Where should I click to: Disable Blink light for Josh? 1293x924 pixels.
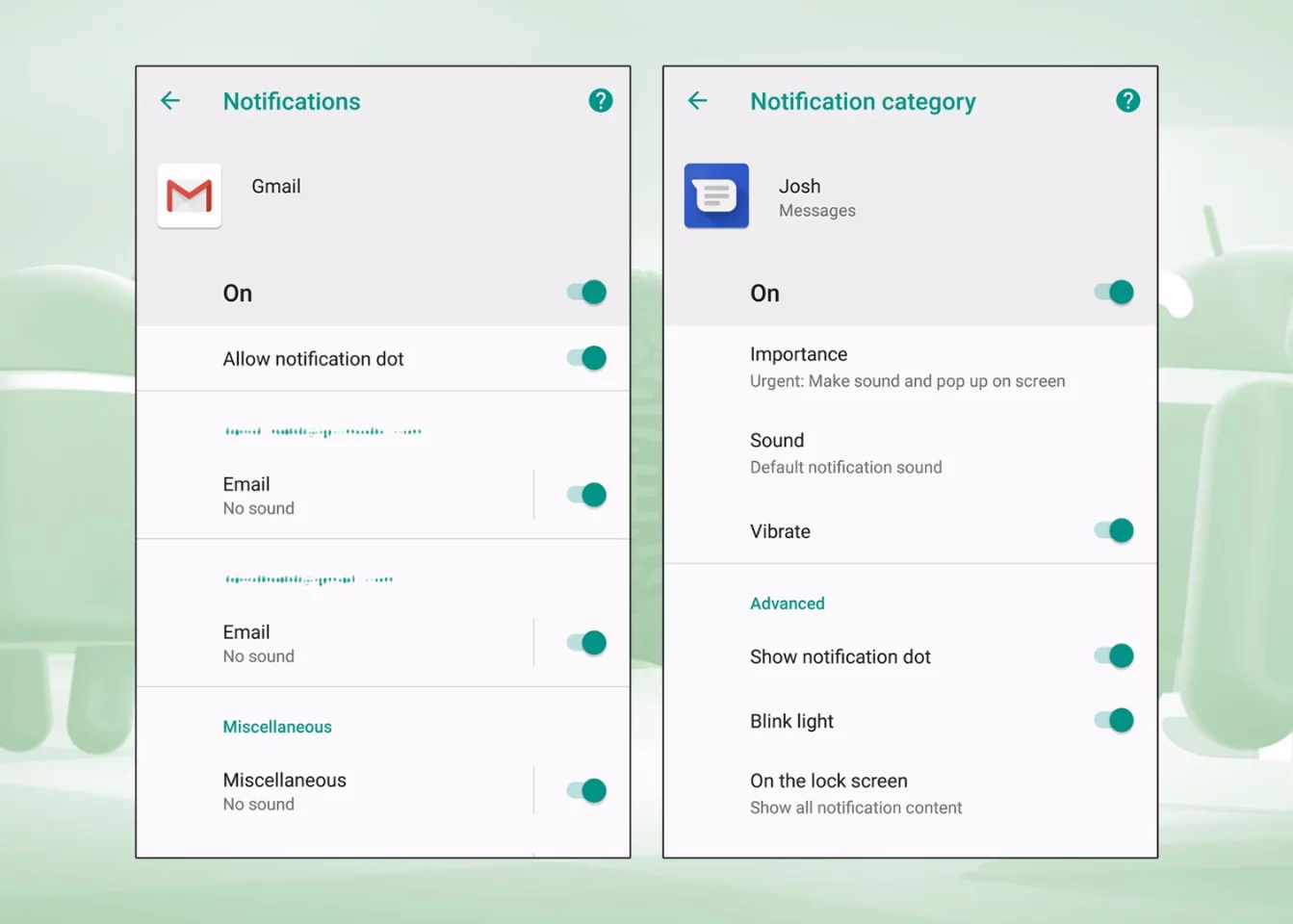click(x=1113, y=720)
